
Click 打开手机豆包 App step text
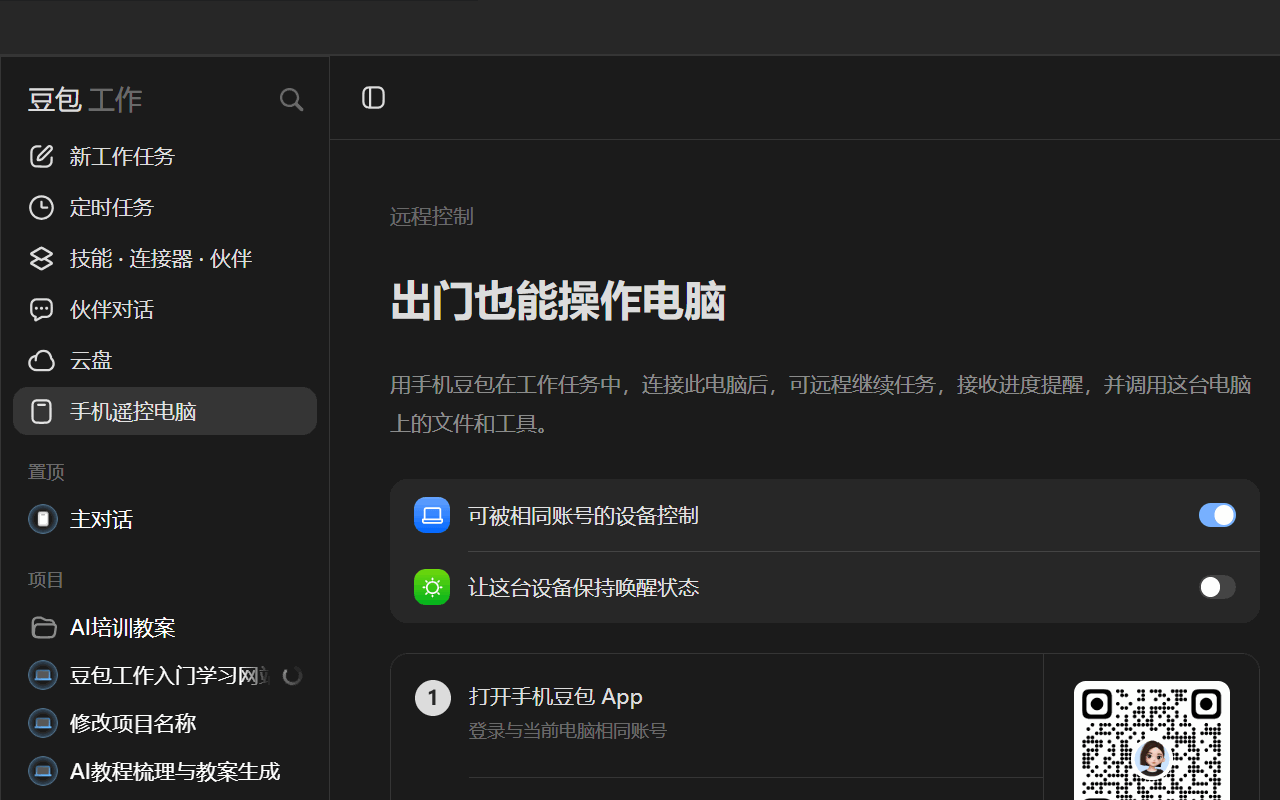(555, 697)
